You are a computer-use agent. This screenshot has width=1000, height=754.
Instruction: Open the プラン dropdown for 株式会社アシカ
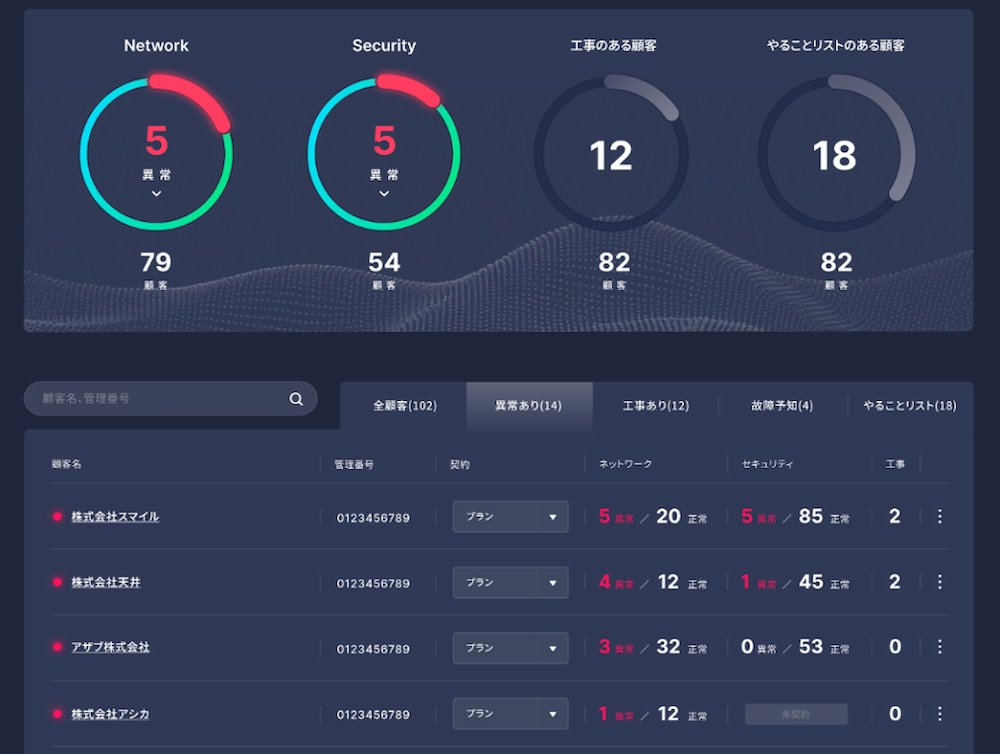coord(510,713)
